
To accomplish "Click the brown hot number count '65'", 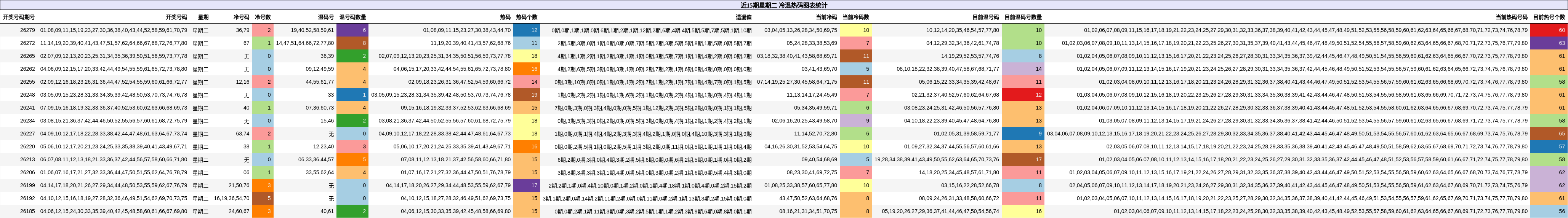I will coord(1549,134).
